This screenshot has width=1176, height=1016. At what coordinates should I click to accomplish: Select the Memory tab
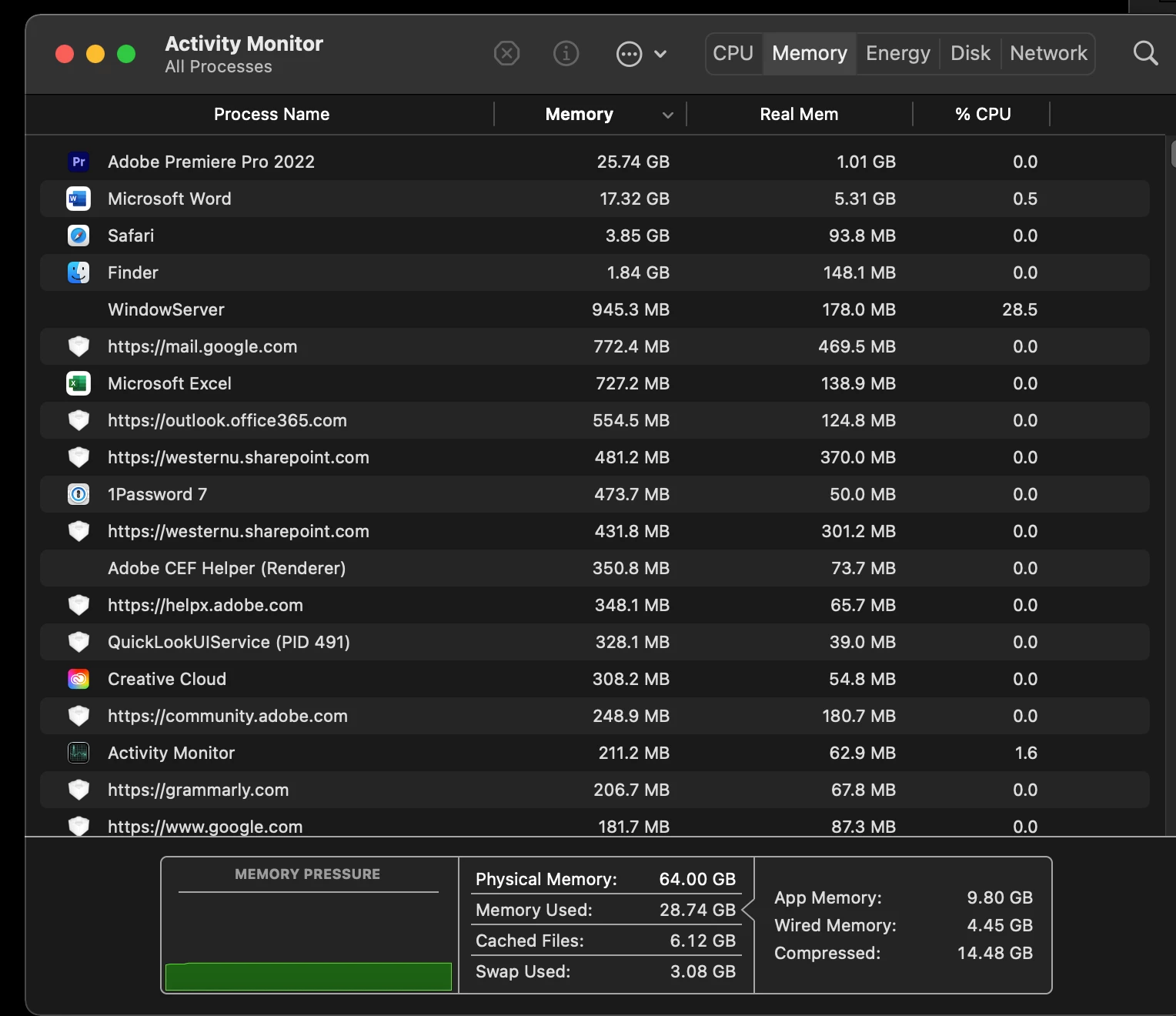(810, 53)
